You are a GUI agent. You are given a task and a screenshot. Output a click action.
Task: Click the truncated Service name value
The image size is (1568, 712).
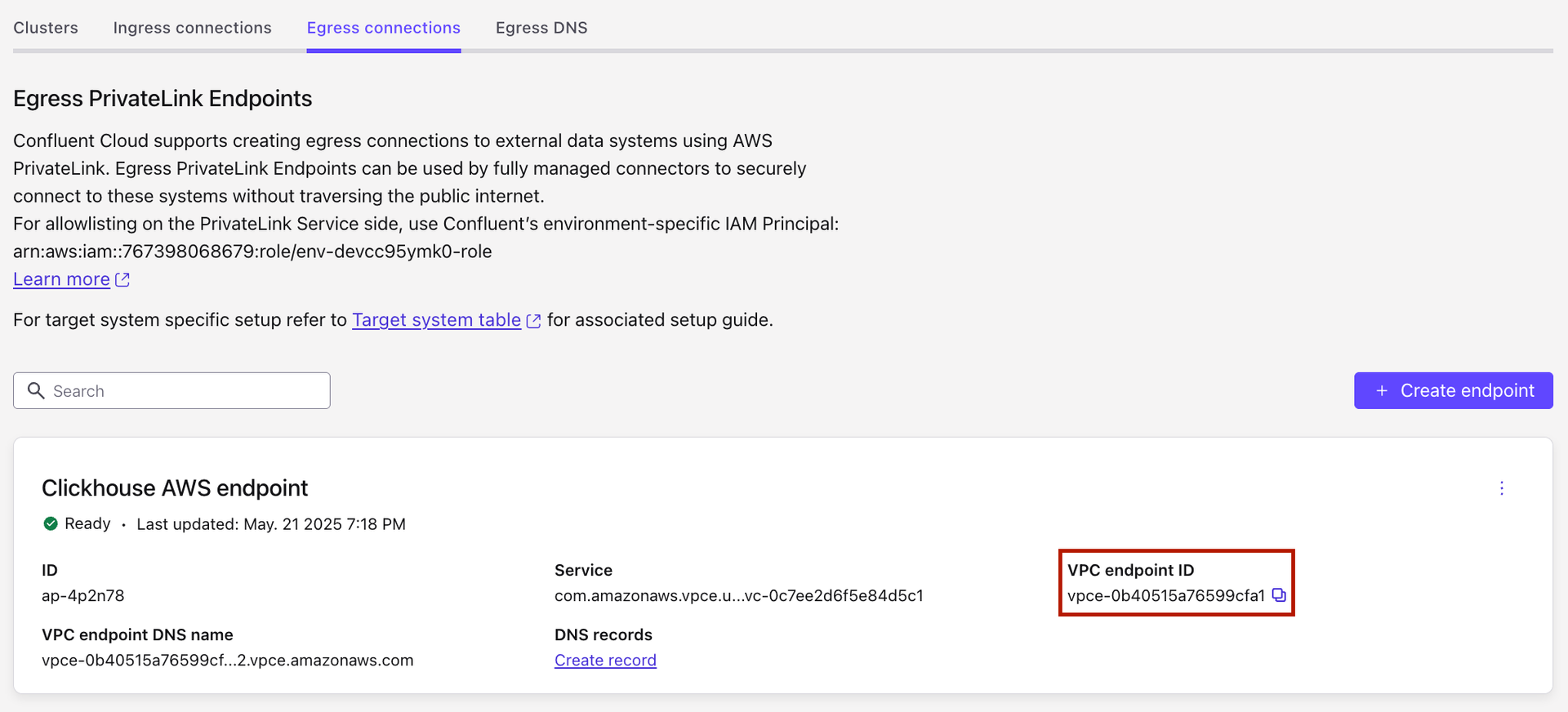coord(738,596)
